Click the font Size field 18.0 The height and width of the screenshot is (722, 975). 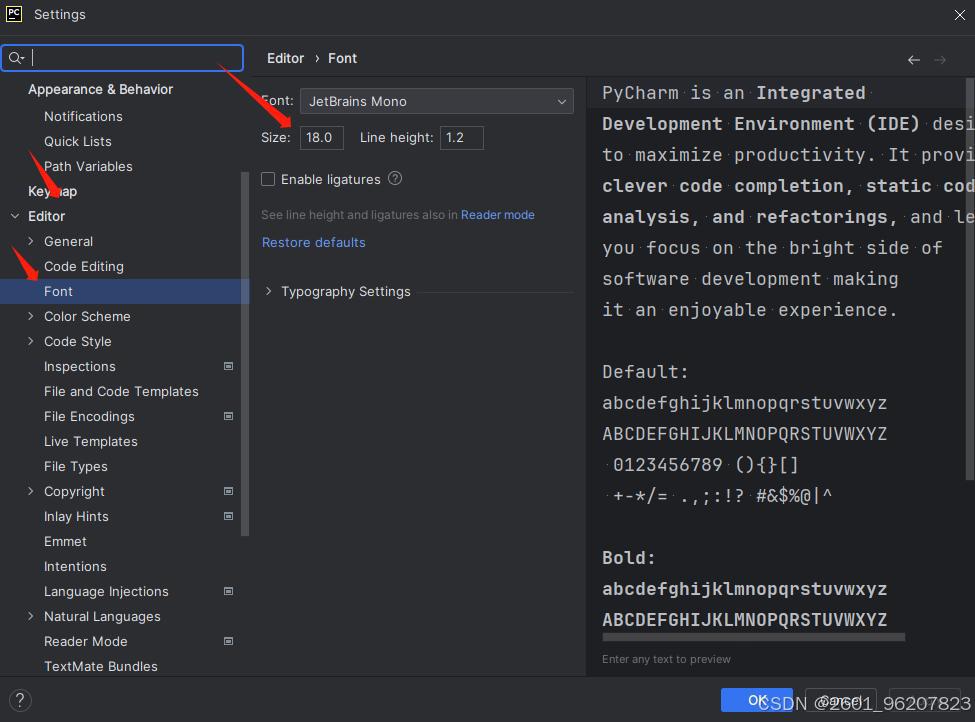tap(321, 137)
